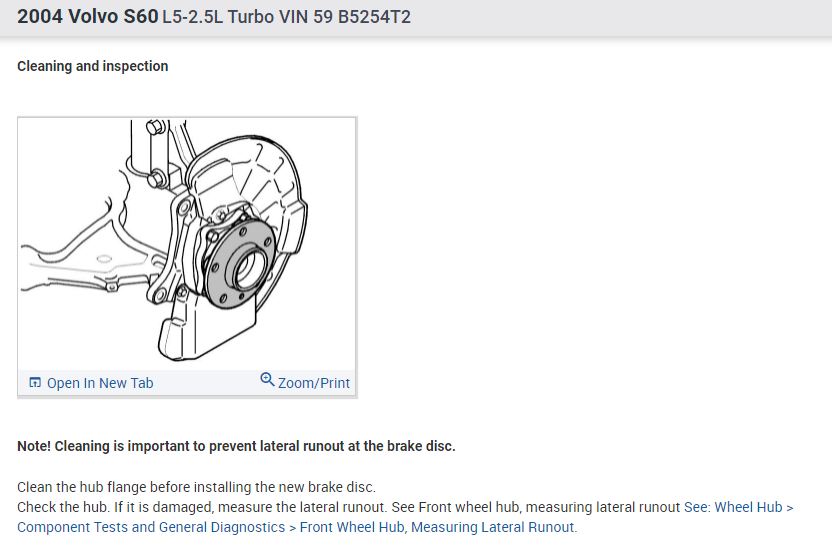
Task: Click the Check the hub instruction sentence
Action: tap(348, 507)
